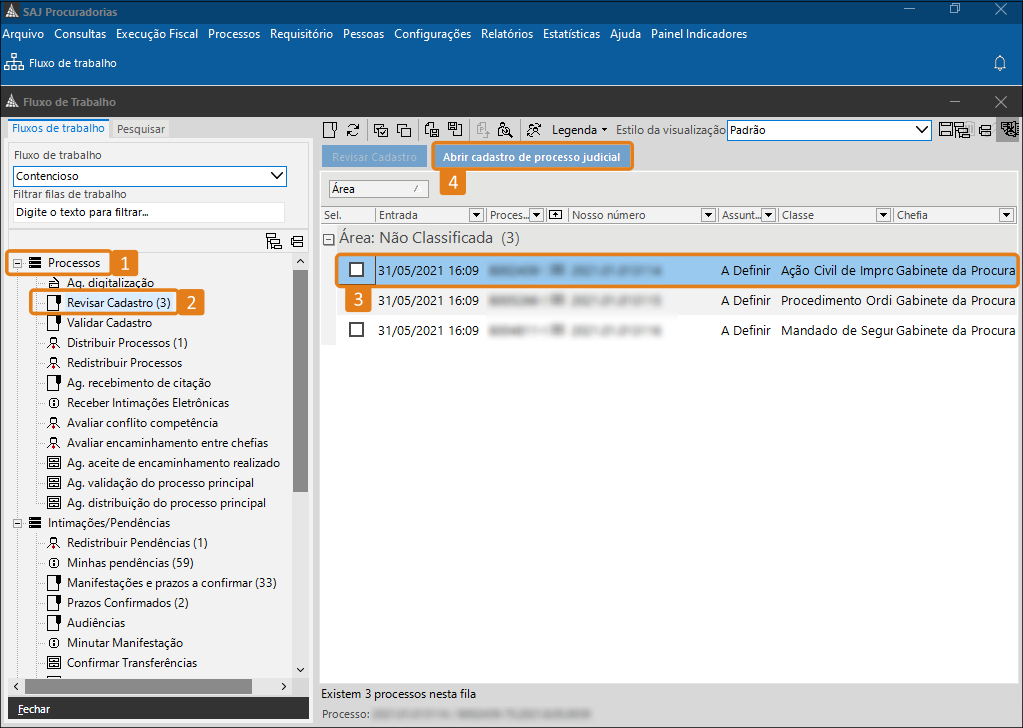Click Abrir cadastro de processo judicial button
The width and height of the screenshot is (1023, 728).
(532, 157)
